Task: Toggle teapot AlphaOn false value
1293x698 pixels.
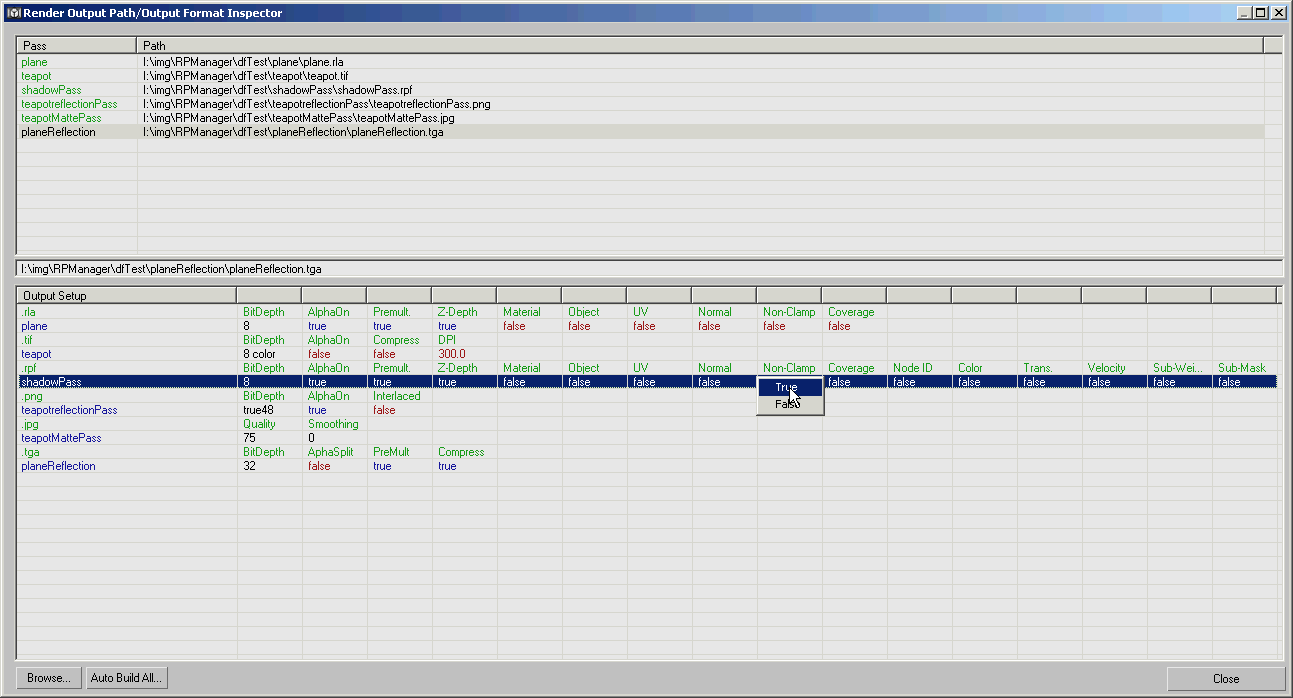Action: tap(319, 354)
